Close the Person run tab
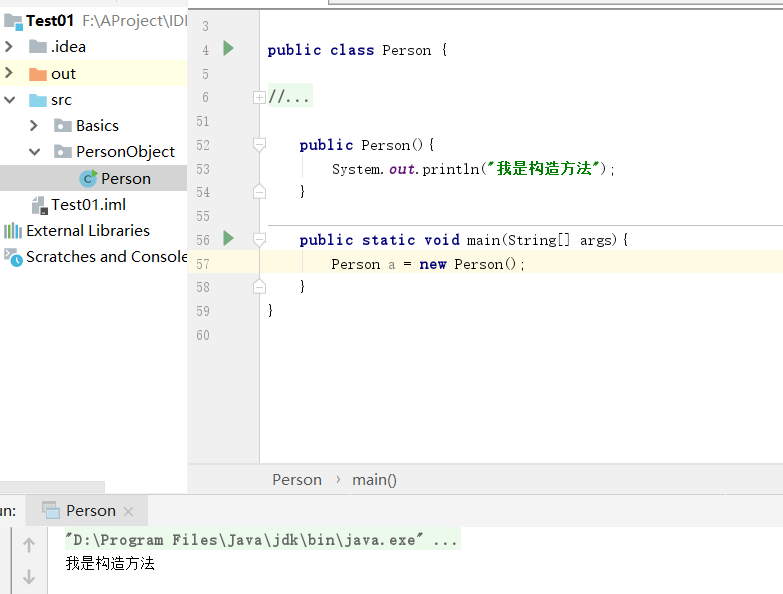The height and width of the screenshot is (594, 783). (x=128, y=511)
